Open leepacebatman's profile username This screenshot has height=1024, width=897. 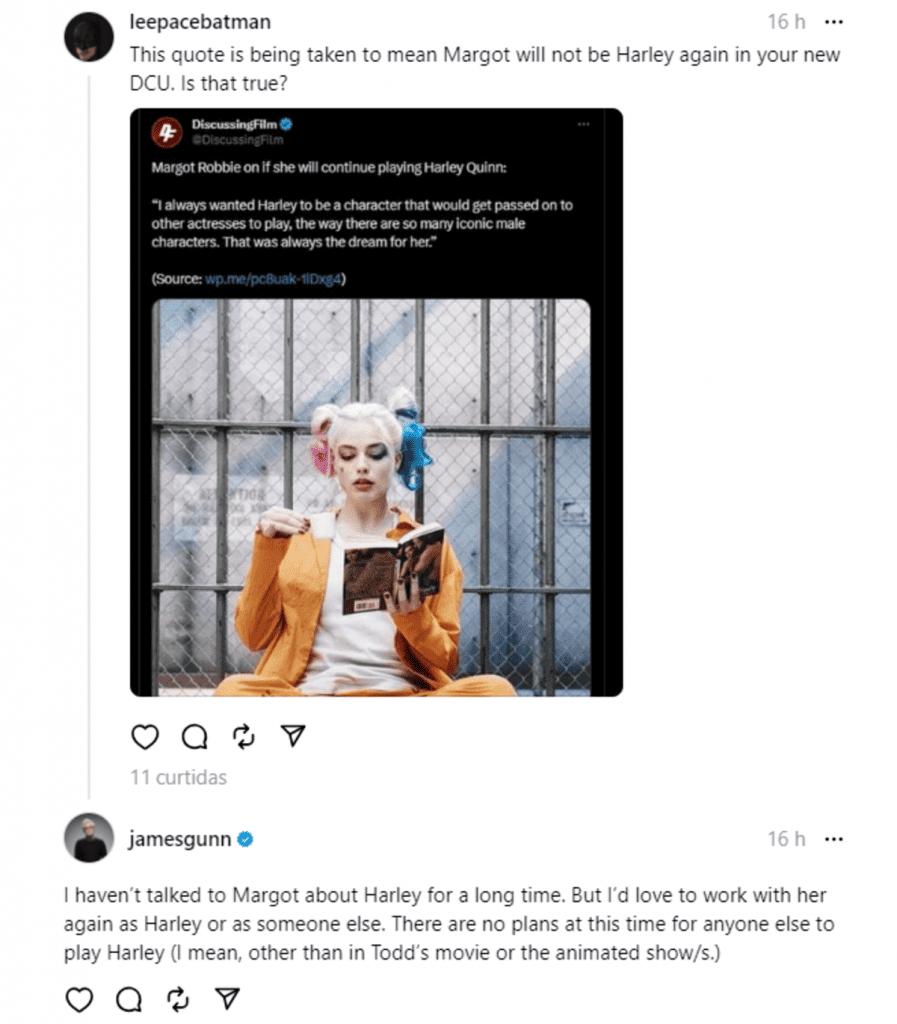click(200, 22)
